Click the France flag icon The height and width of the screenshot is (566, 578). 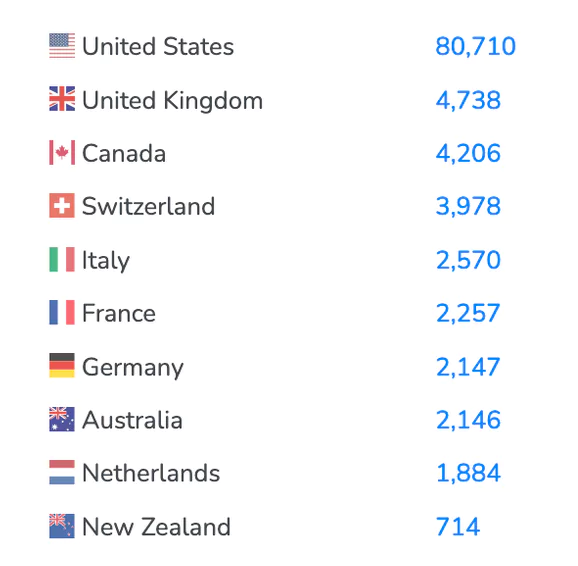62,312
